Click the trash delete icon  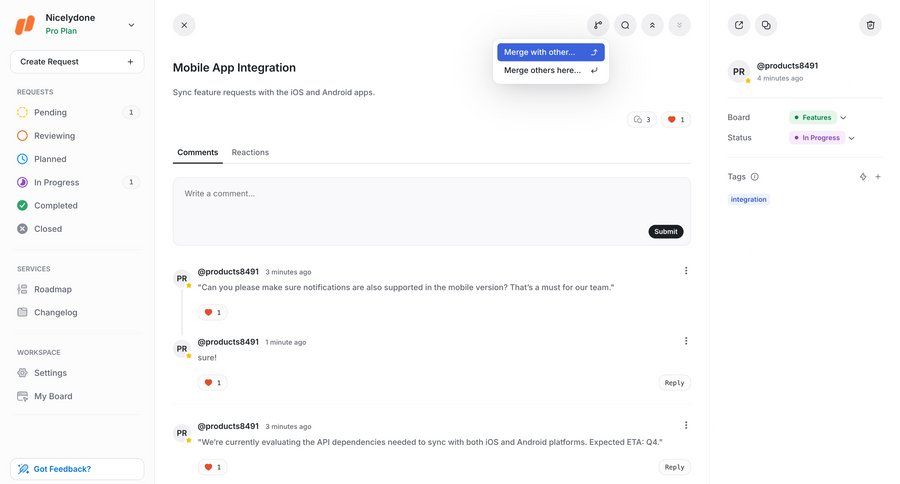[x=870, y=25]
